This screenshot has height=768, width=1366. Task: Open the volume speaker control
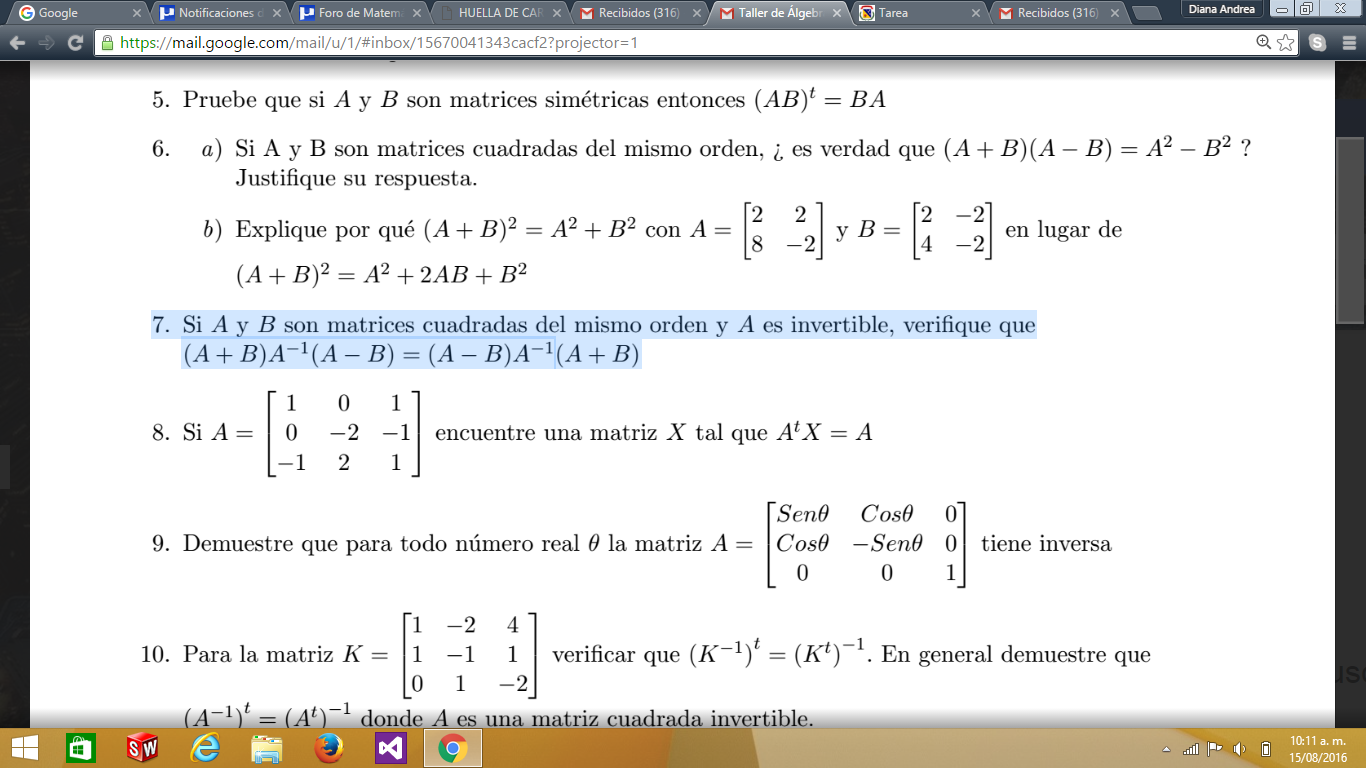click(1240, 749)
